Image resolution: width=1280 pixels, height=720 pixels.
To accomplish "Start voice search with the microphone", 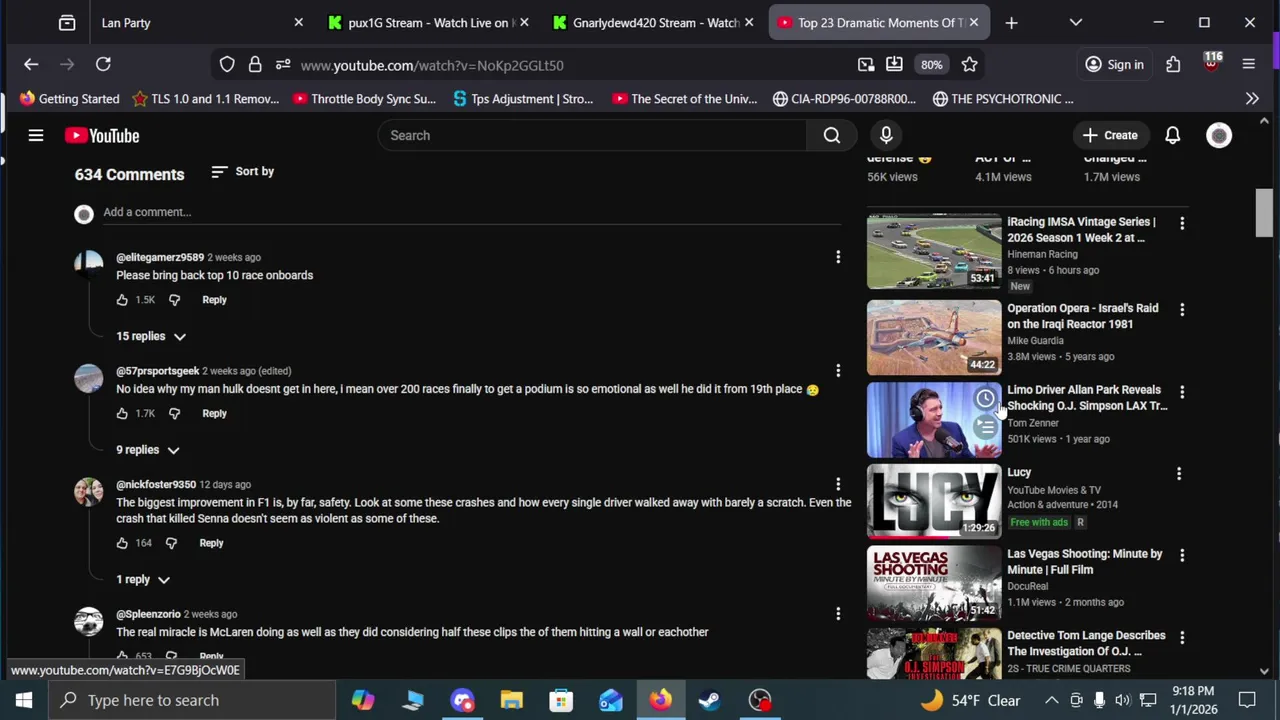I will point(886,135).
